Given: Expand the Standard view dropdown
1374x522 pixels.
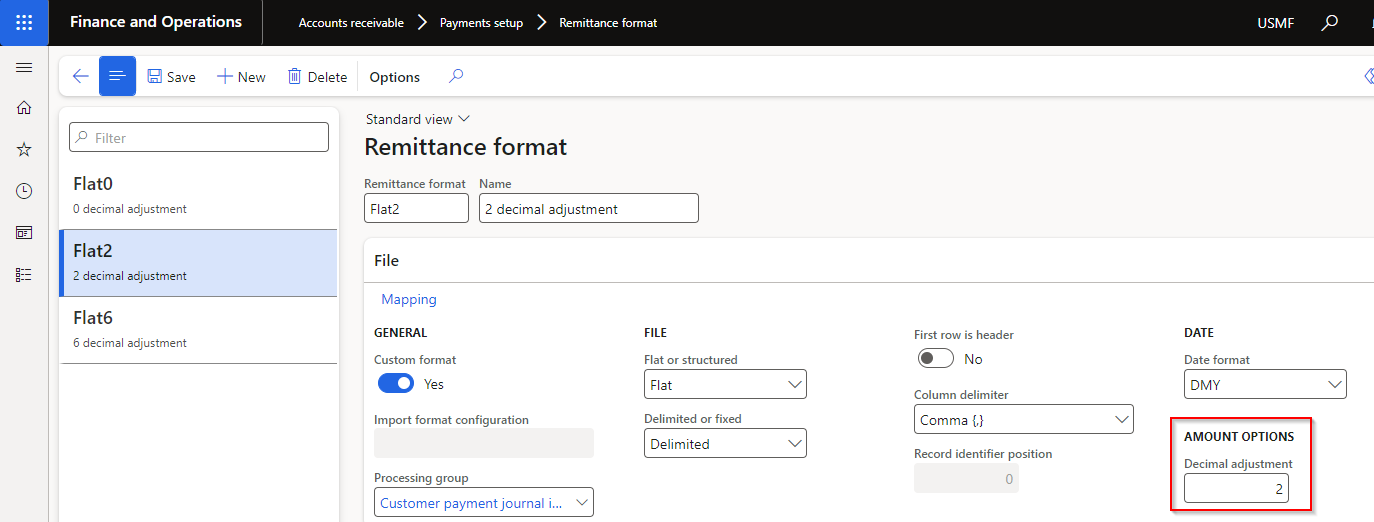Looking at the screenshot, I should [417, 119].
